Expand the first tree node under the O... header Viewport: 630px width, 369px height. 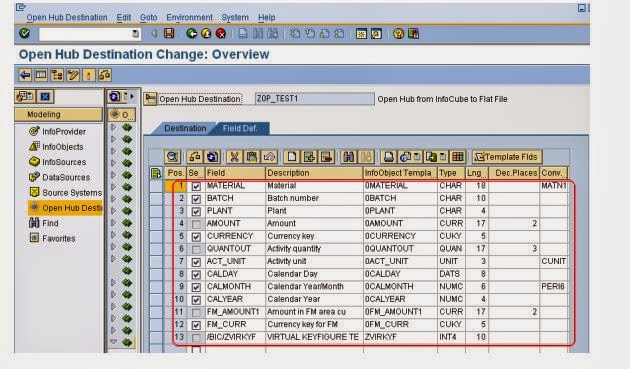[x=113, y=127]
